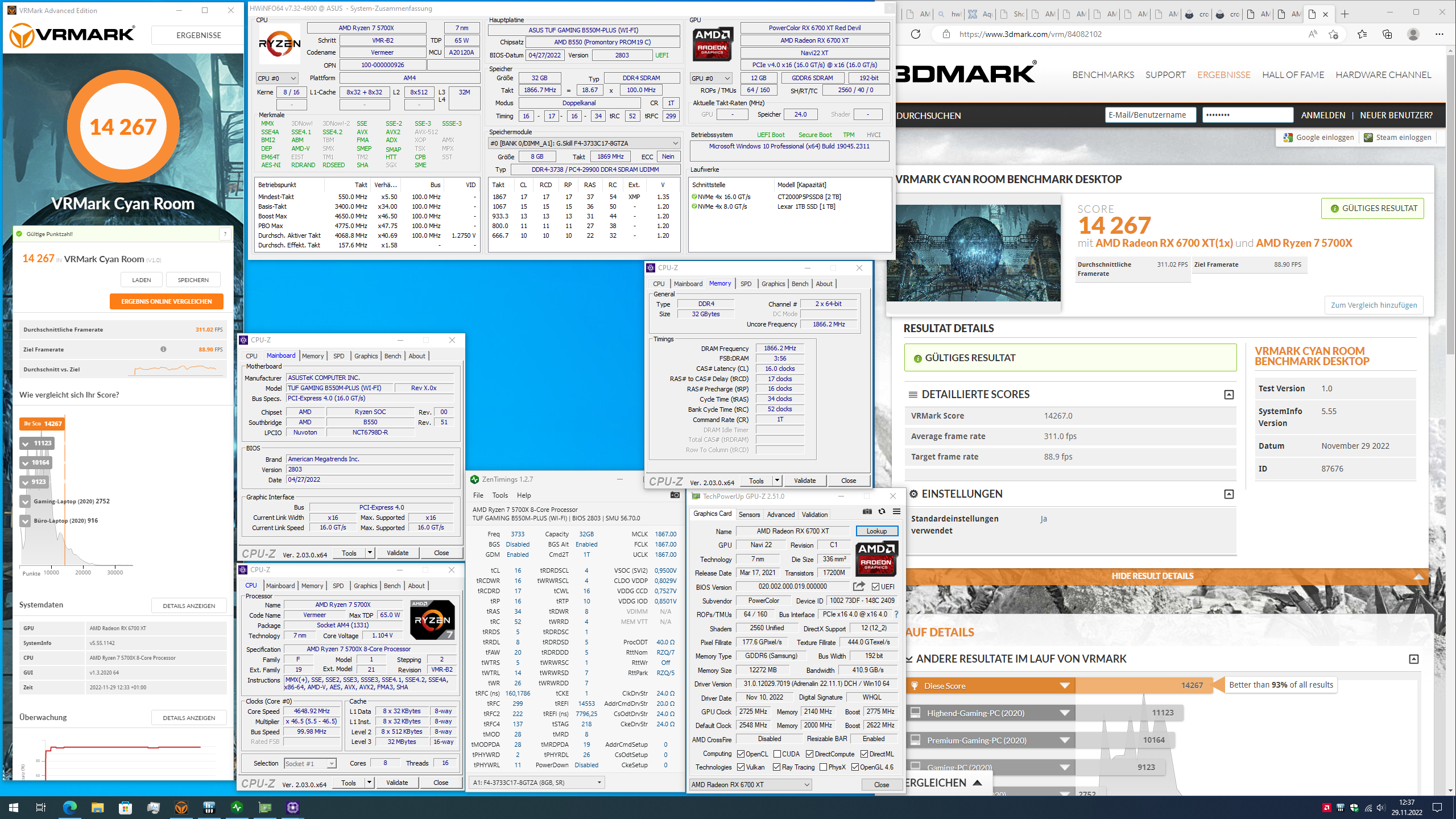Viewport: 1456px width, 819px height.
Task: Open VRMark from the taskbar
Action: (x=181, y=807)
